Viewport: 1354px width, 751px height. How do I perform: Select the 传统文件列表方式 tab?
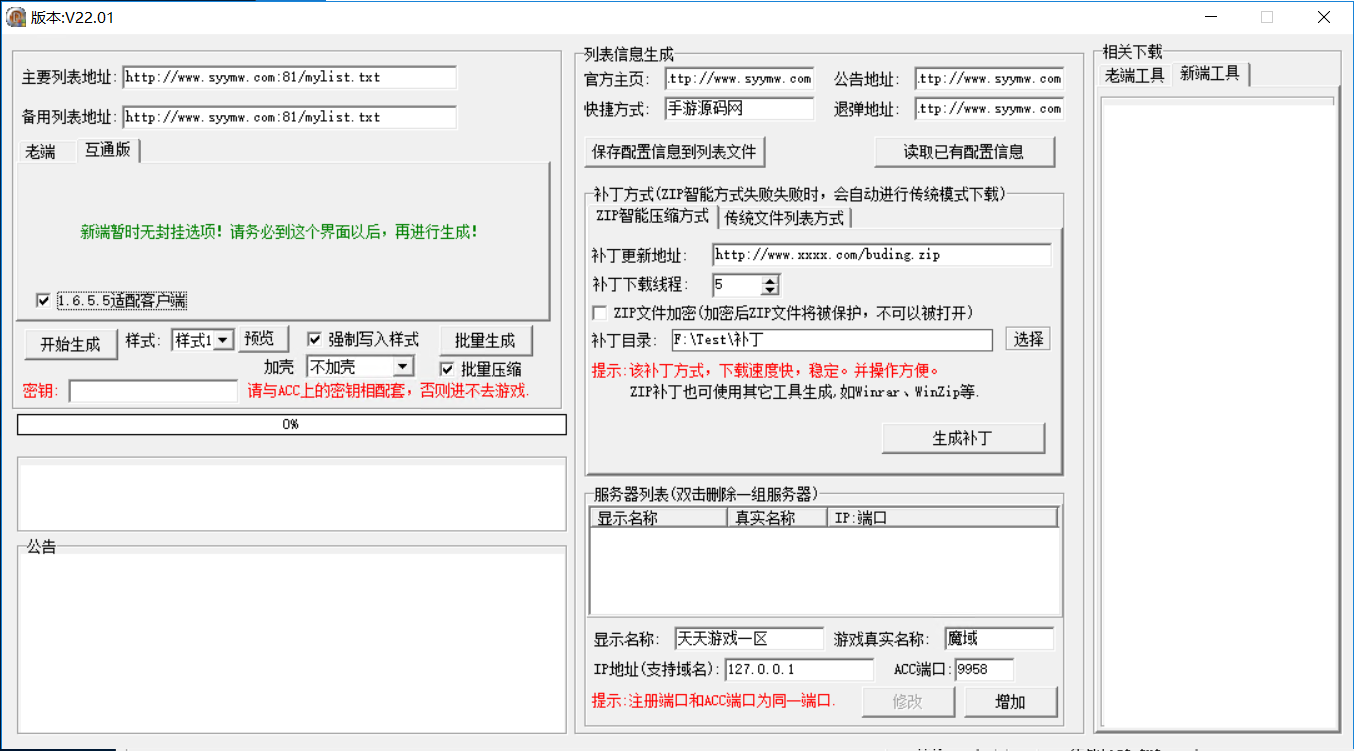click(x=784, y=218)
